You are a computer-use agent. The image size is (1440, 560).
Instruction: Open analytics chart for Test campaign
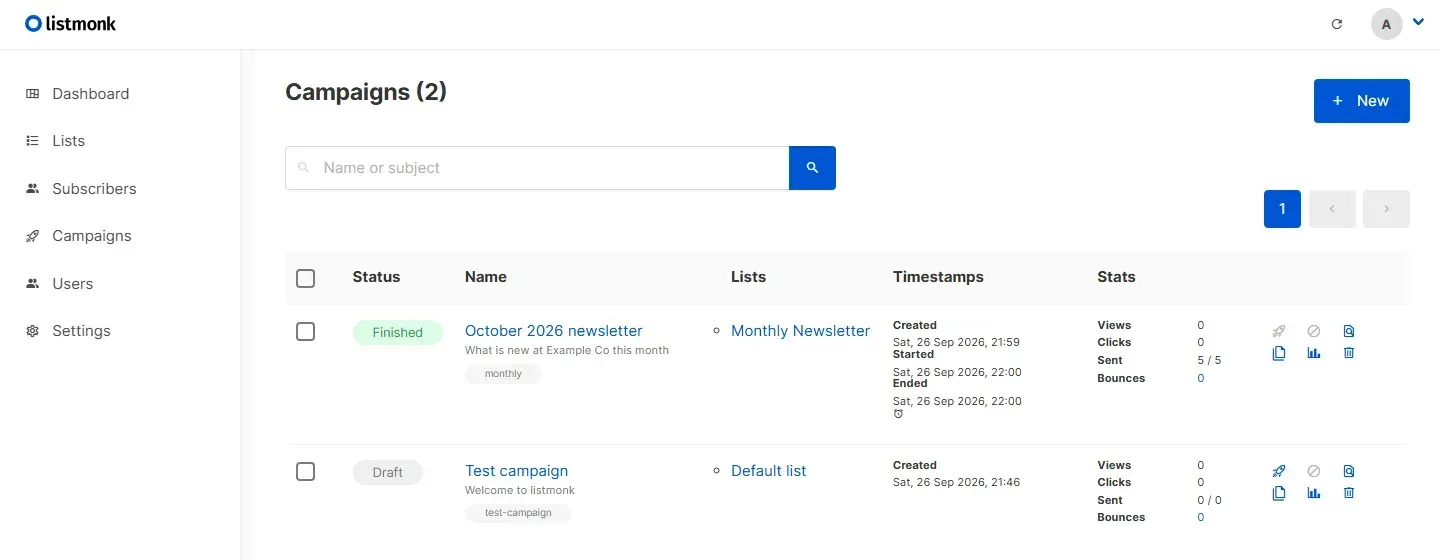click(1314, 493)
